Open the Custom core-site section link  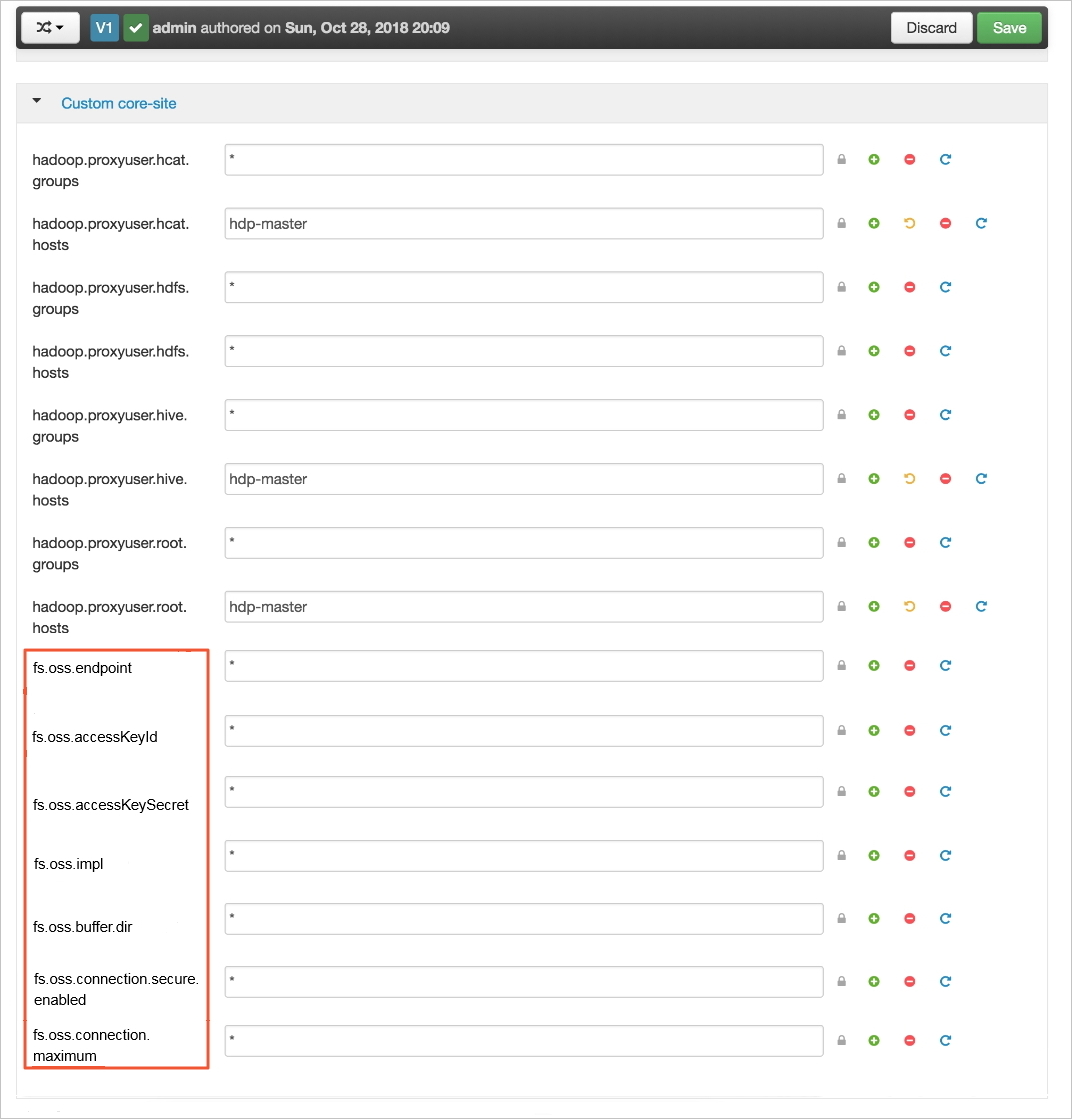pyautogui.click(x=118, y=103)
